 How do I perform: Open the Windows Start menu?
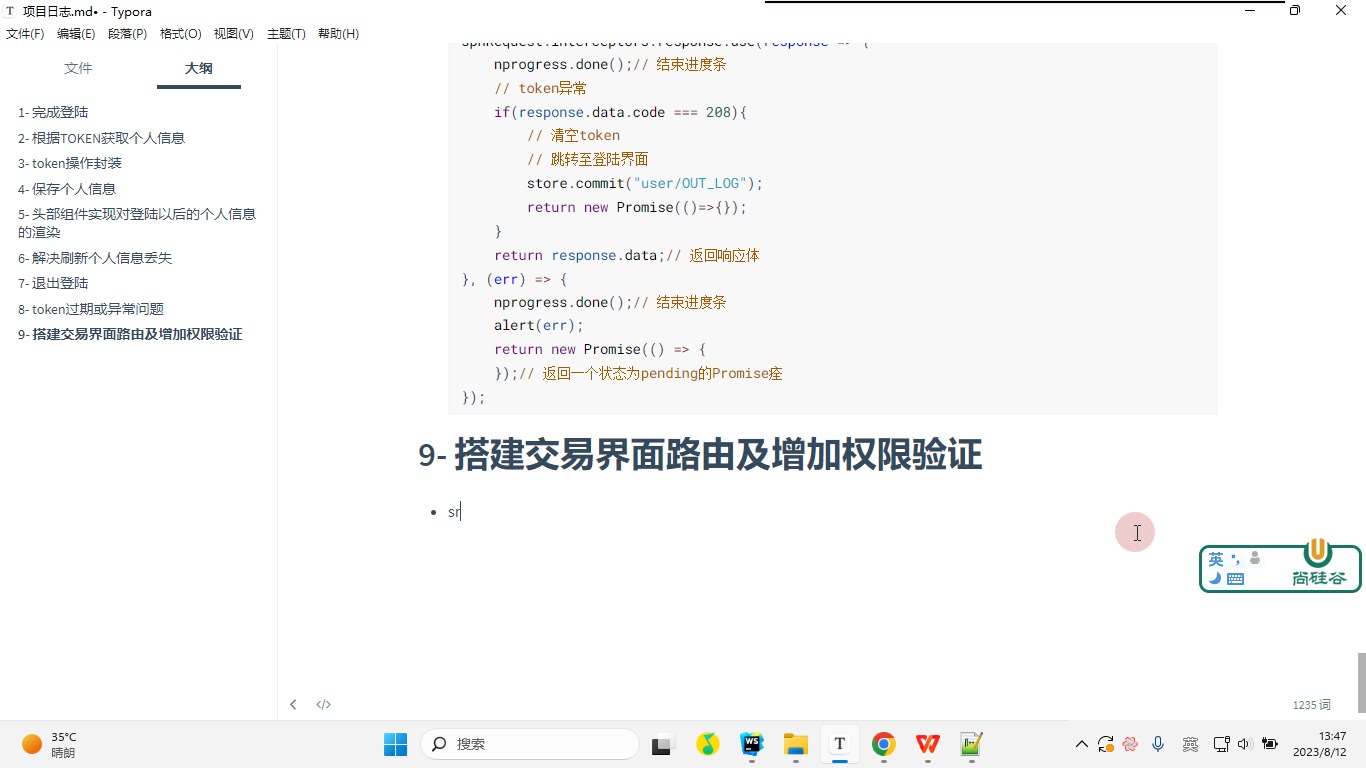(395, 744)
